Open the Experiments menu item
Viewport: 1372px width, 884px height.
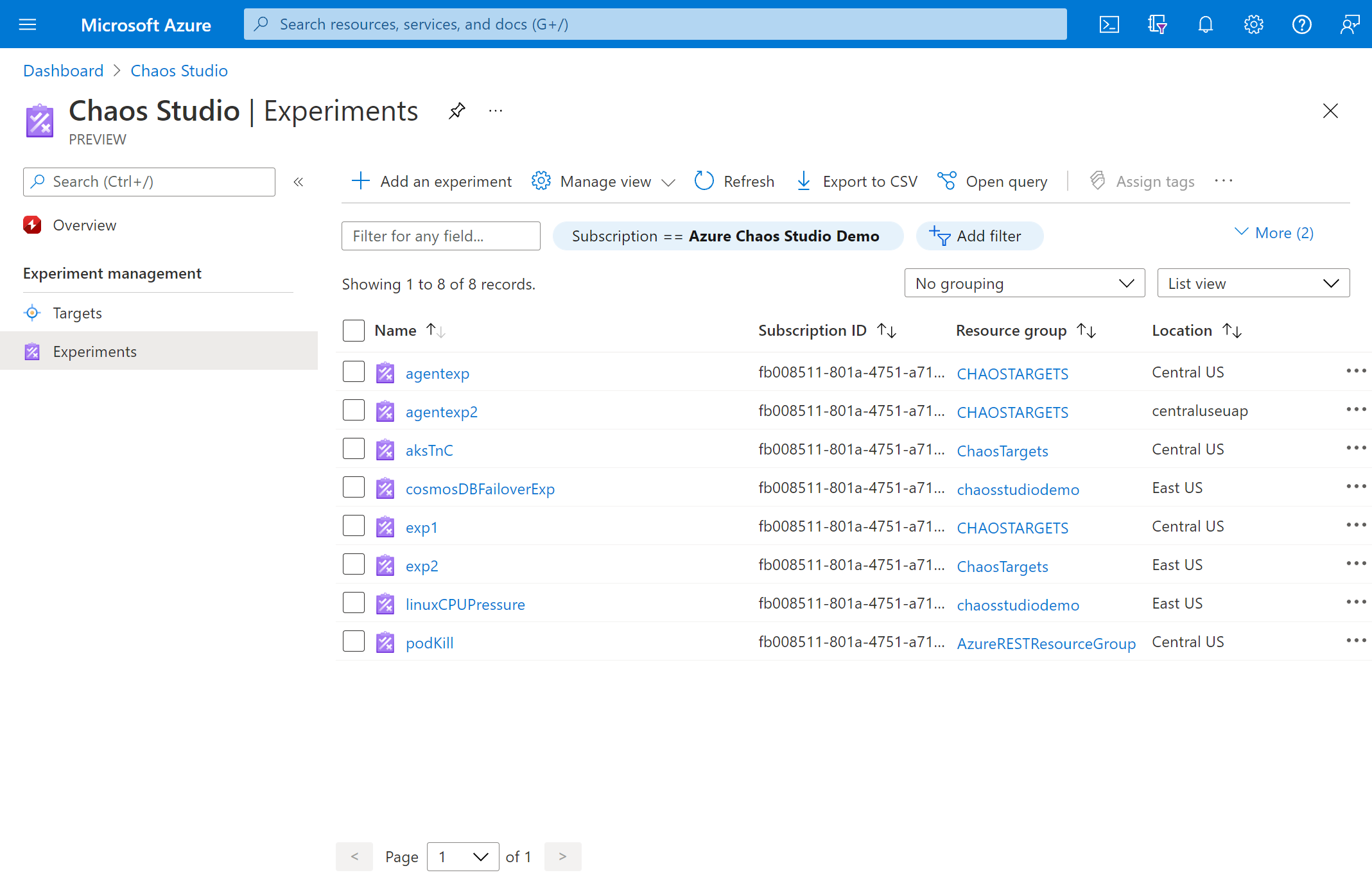pyautogui.click(x=94, y=350)
